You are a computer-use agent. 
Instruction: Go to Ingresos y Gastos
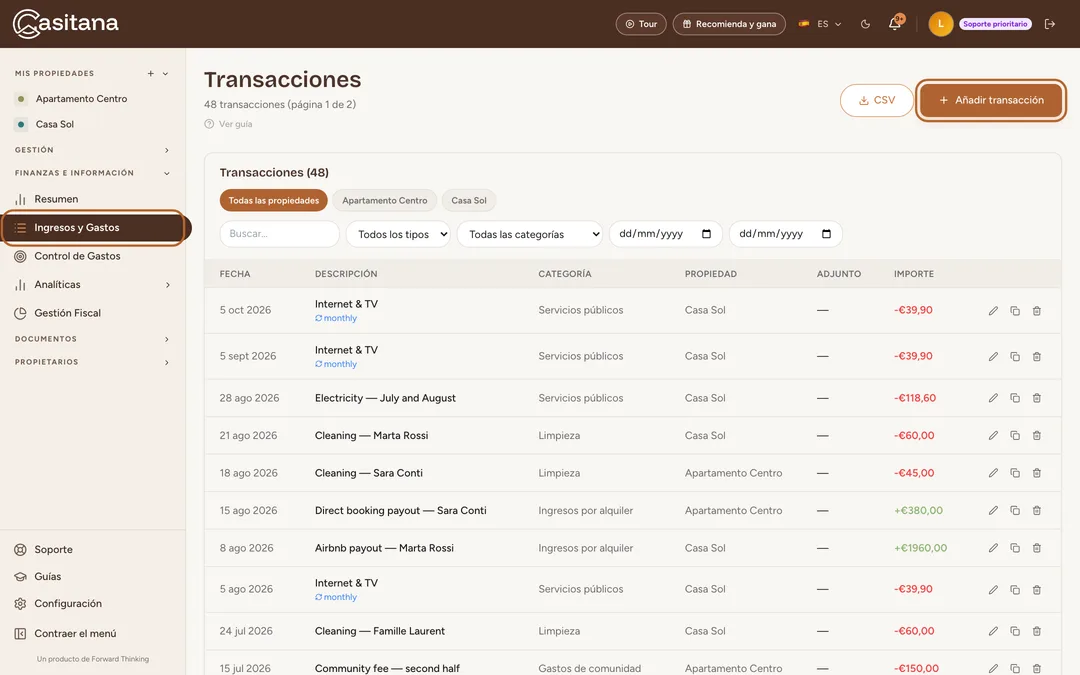click(93, 227)
